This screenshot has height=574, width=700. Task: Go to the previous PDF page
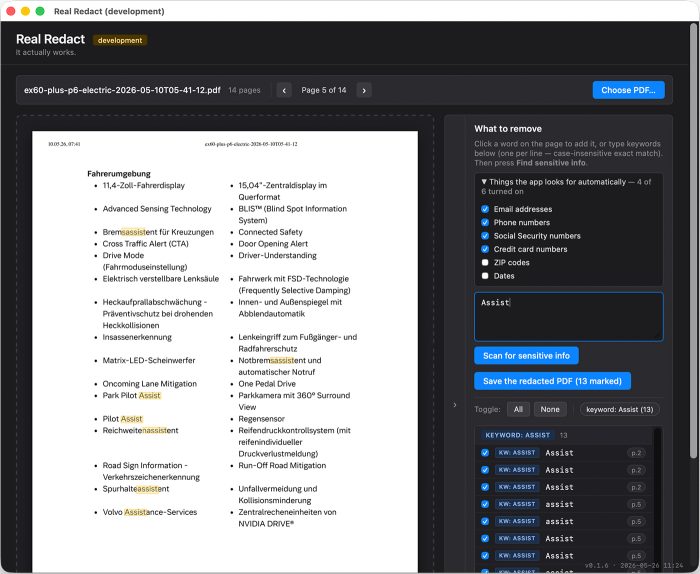point(284,90)
